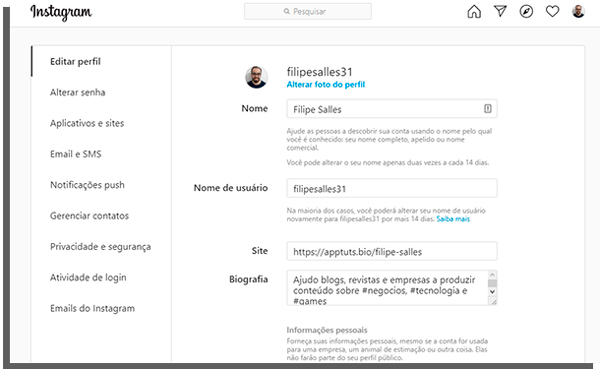This screenshot has width=600, height=369.
Task: Click into the Nome input field
Action: coord(392,109)
